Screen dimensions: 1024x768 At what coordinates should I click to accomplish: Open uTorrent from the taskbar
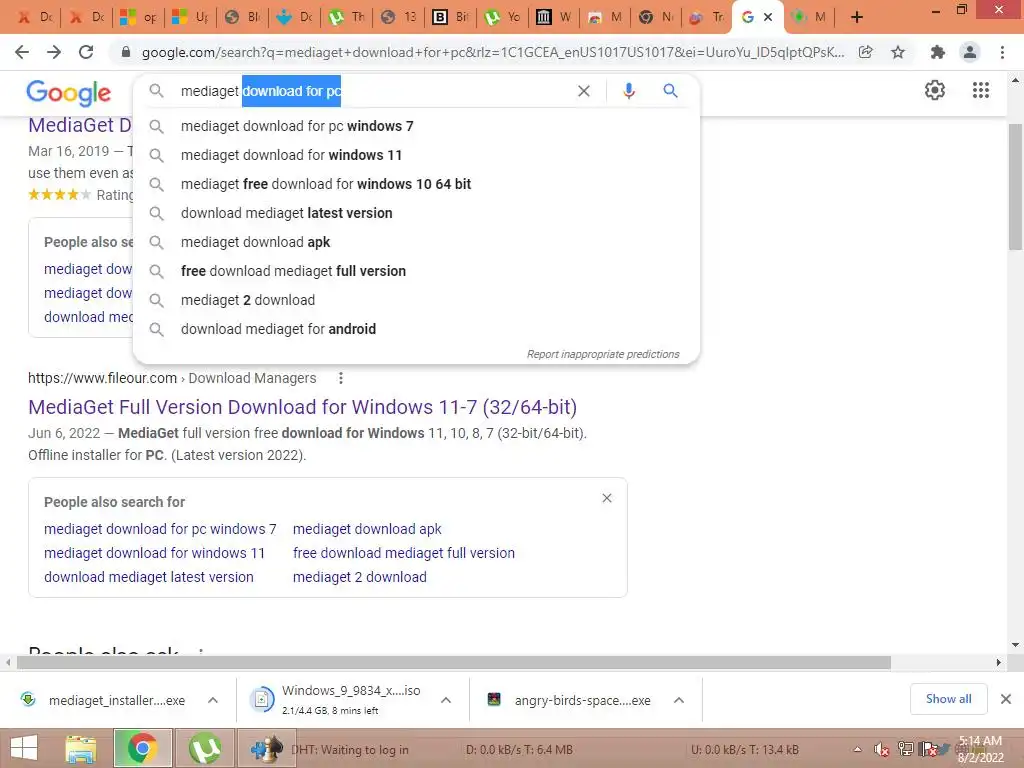(x=204, y=748)
